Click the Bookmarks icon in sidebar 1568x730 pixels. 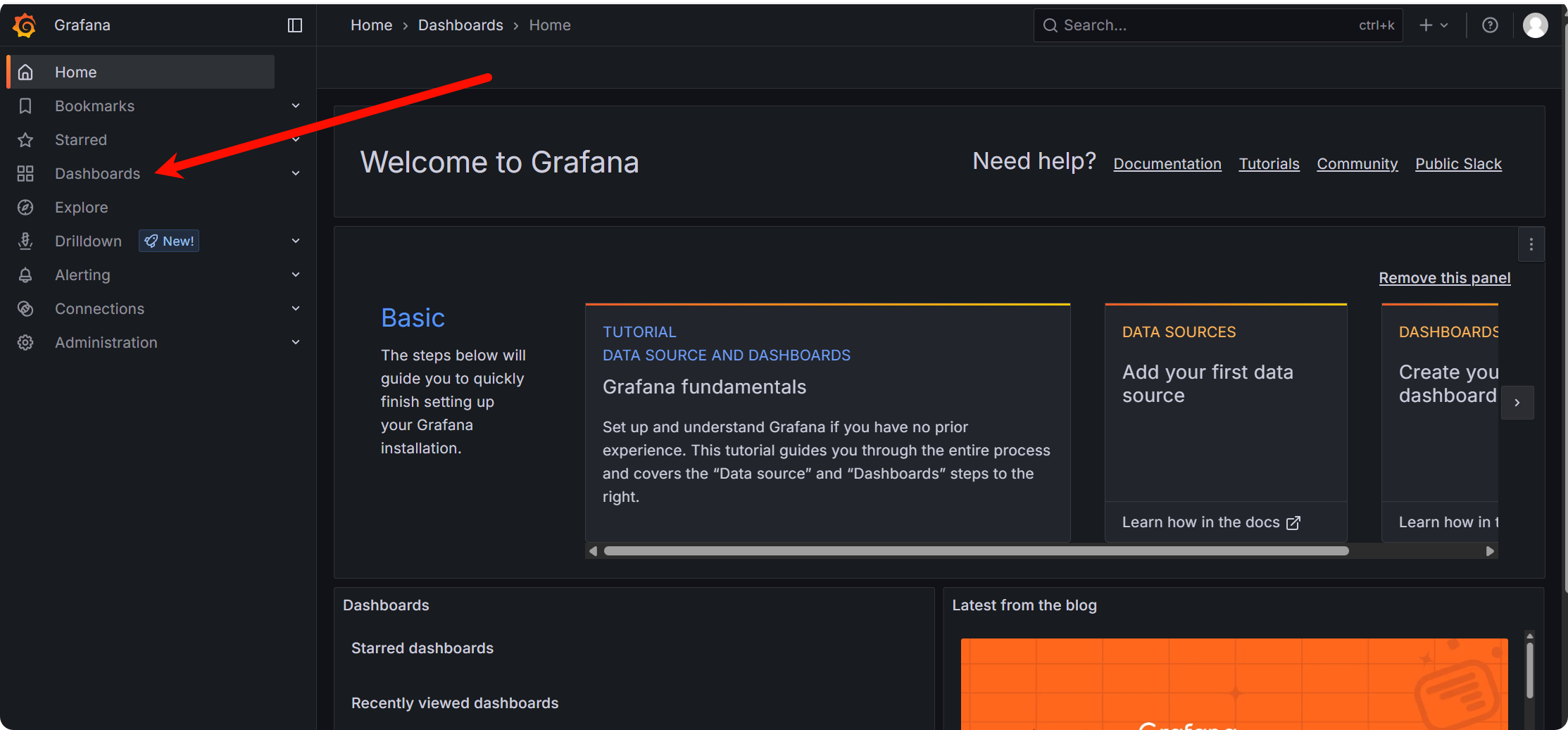point(25,106)
